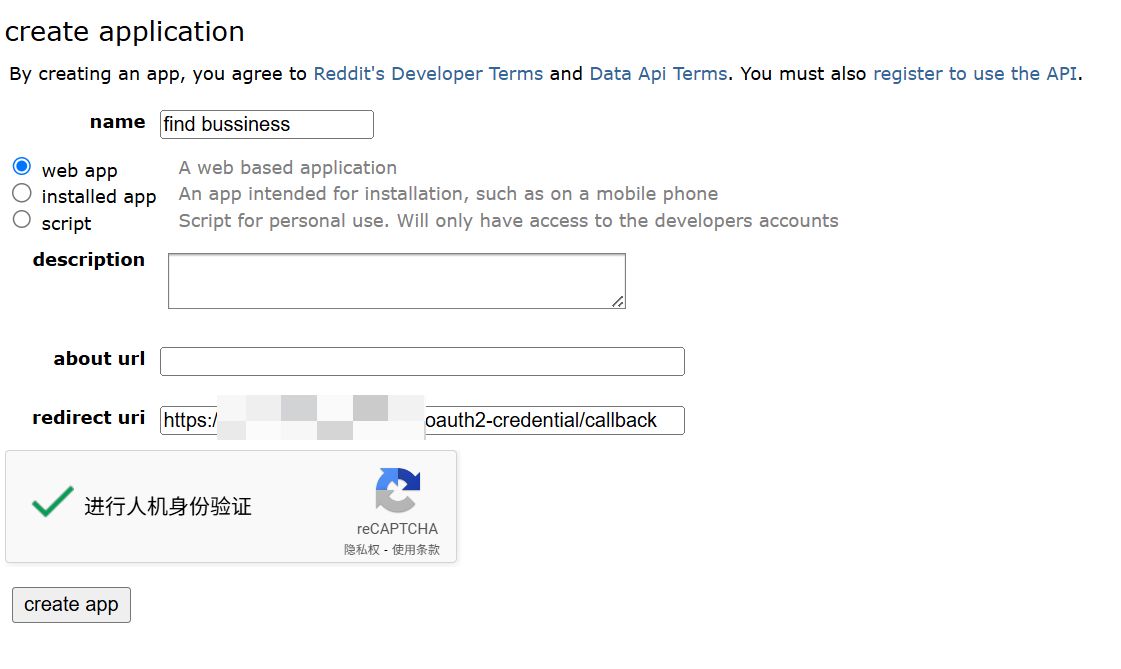The width and height of the screenshot is (1121, 669).
Task: Open Reddit's Developer Terms link
Action: pyautogui.click(x=428, y=73)
